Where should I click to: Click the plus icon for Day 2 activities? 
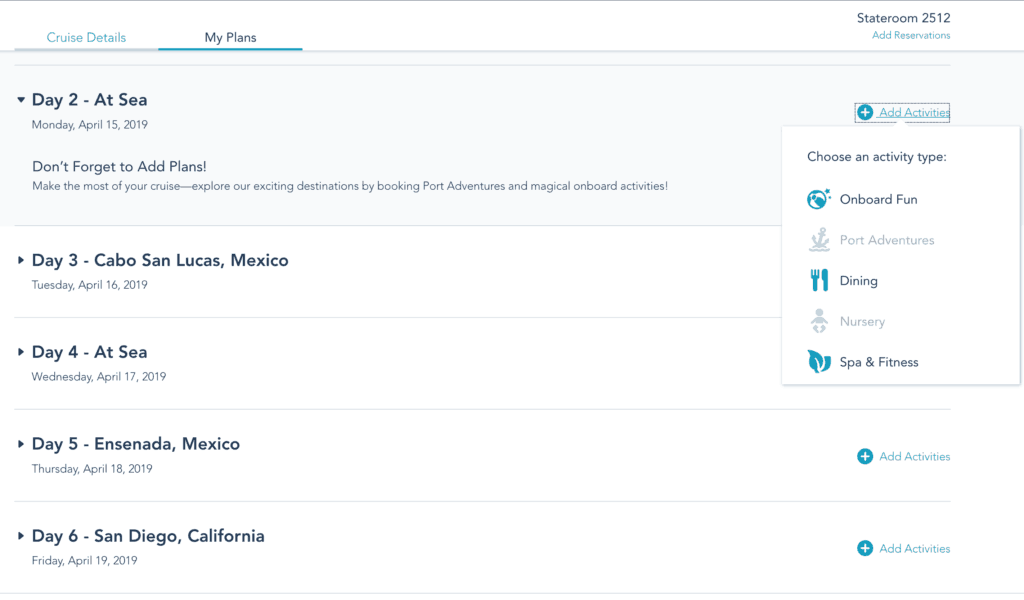865,112
